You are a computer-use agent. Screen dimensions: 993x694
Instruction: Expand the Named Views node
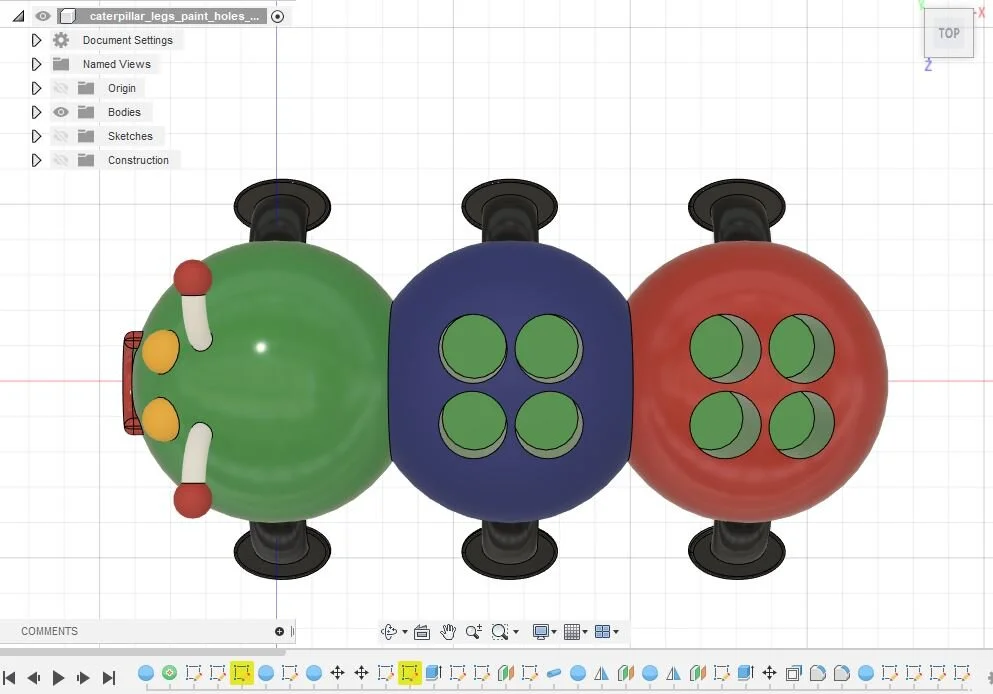pos(36,64)
